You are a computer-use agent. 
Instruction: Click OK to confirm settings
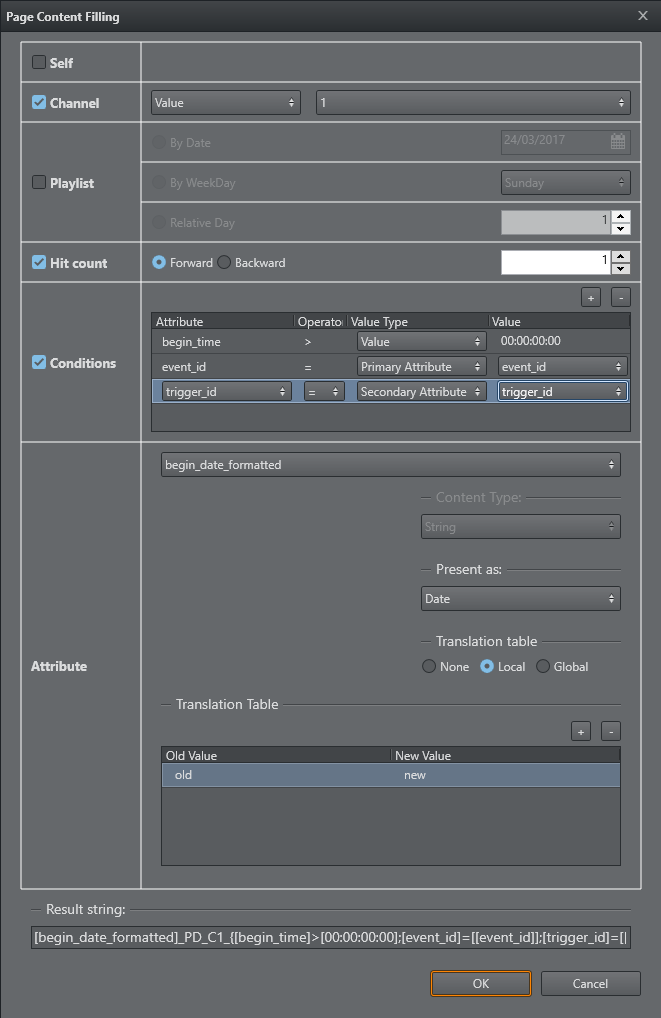tap(481, 983)
